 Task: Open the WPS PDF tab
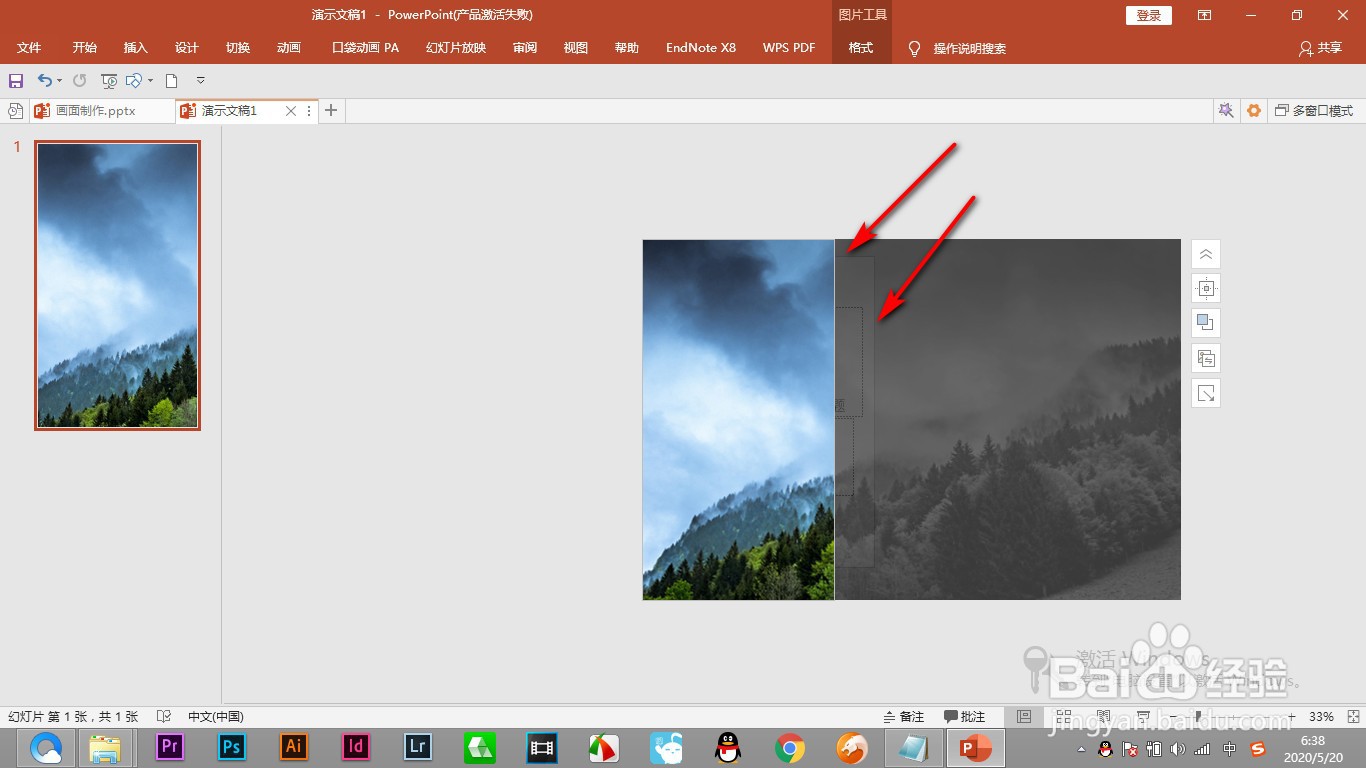pyautogui.click(x=789, y=48)
